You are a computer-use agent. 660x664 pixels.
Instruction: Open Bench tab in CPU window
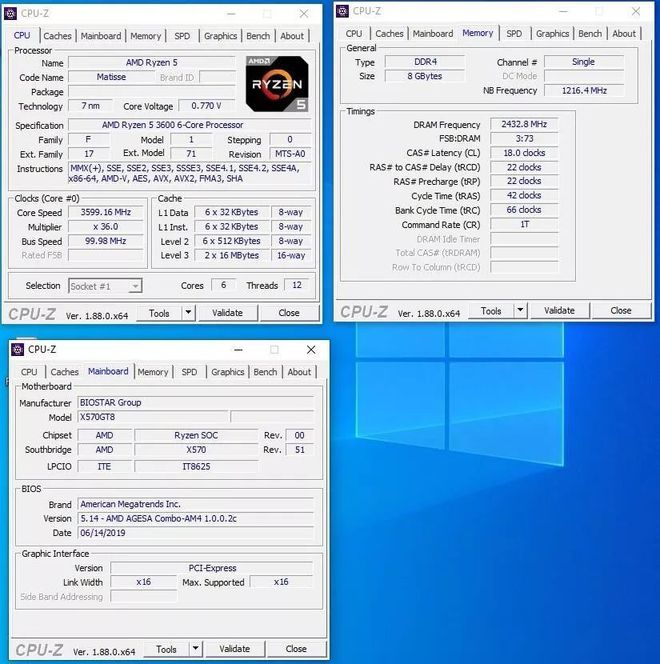pos(258,36)
